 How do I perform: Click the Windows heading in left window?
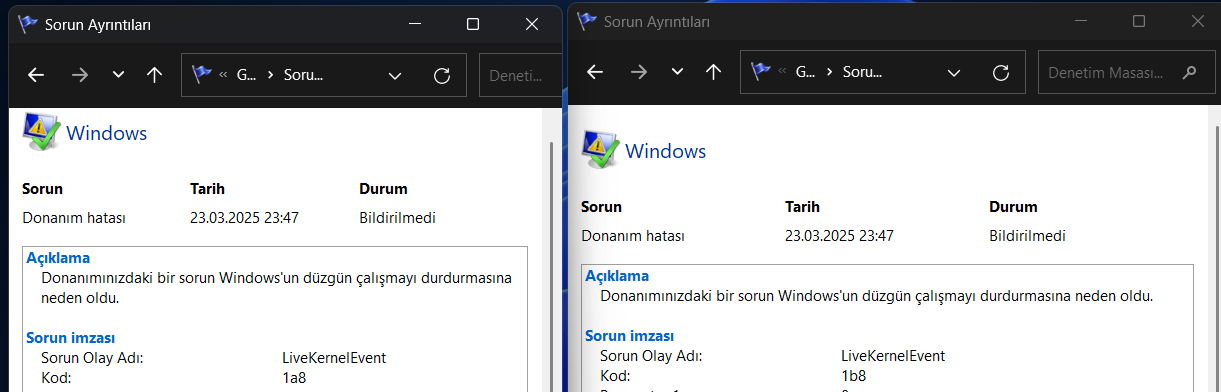(x=107, y=133)
